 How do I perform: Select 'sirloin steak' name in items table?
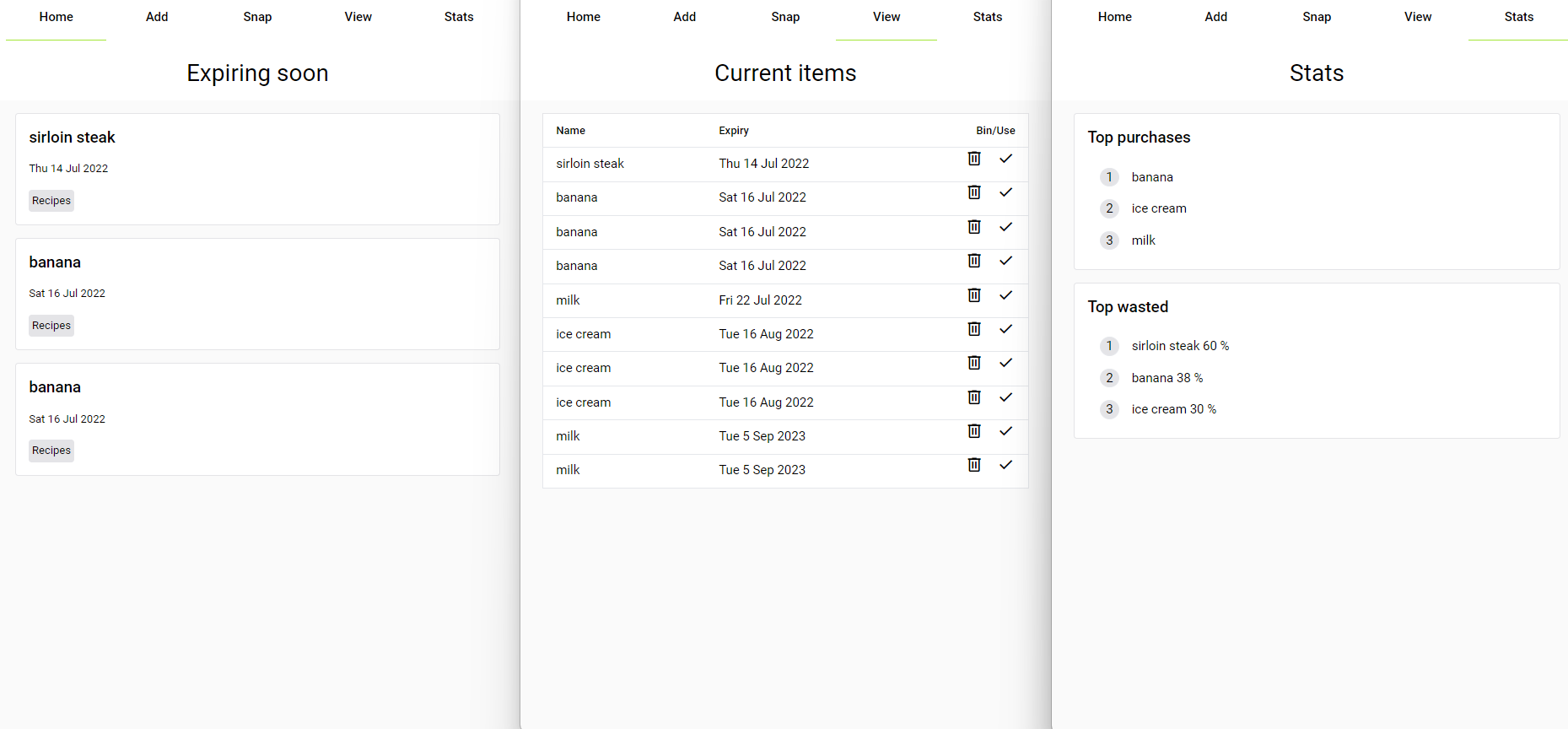[x=590, y=164]
